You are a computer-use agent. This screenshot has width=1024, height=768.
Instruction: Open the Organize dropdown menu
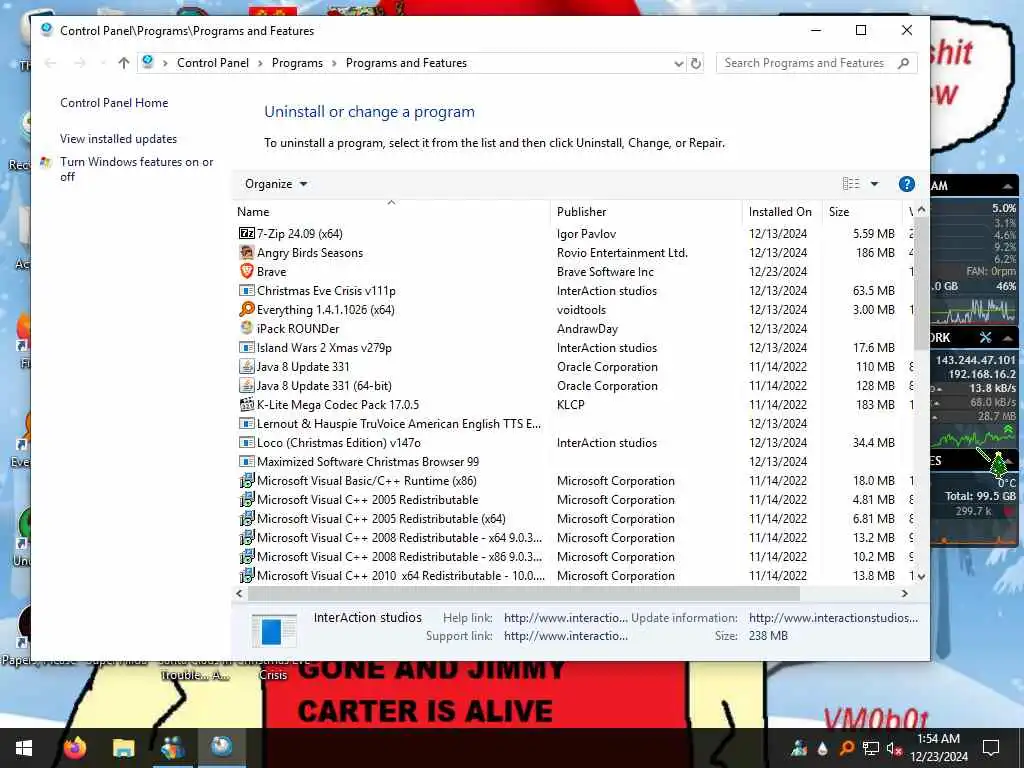(x=276, y=184)
